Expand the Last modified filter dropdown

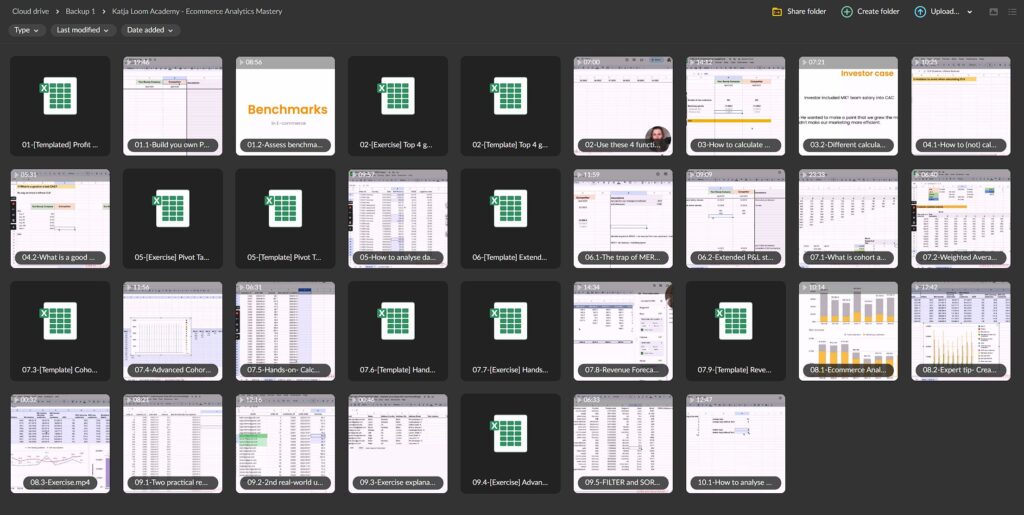click(x=84, y=30)
